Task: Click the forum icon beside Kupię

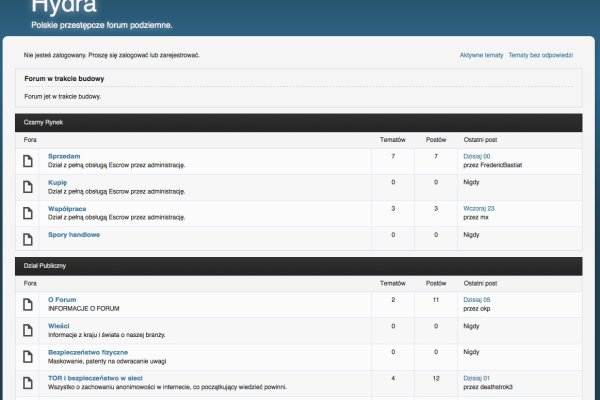Action: [28, 186]
